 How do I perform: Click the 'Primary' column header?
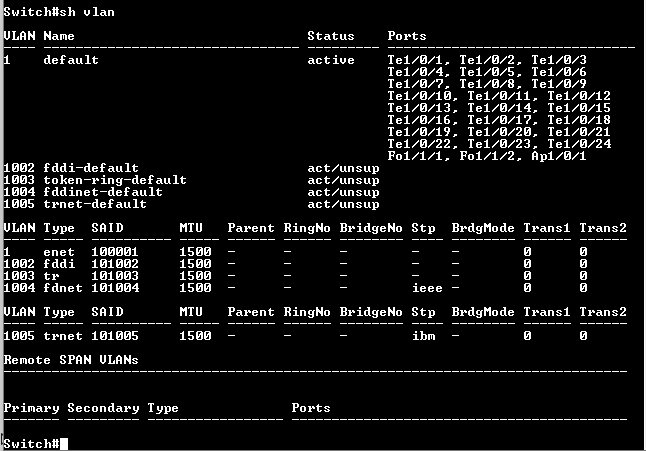[x=31, y=408]
